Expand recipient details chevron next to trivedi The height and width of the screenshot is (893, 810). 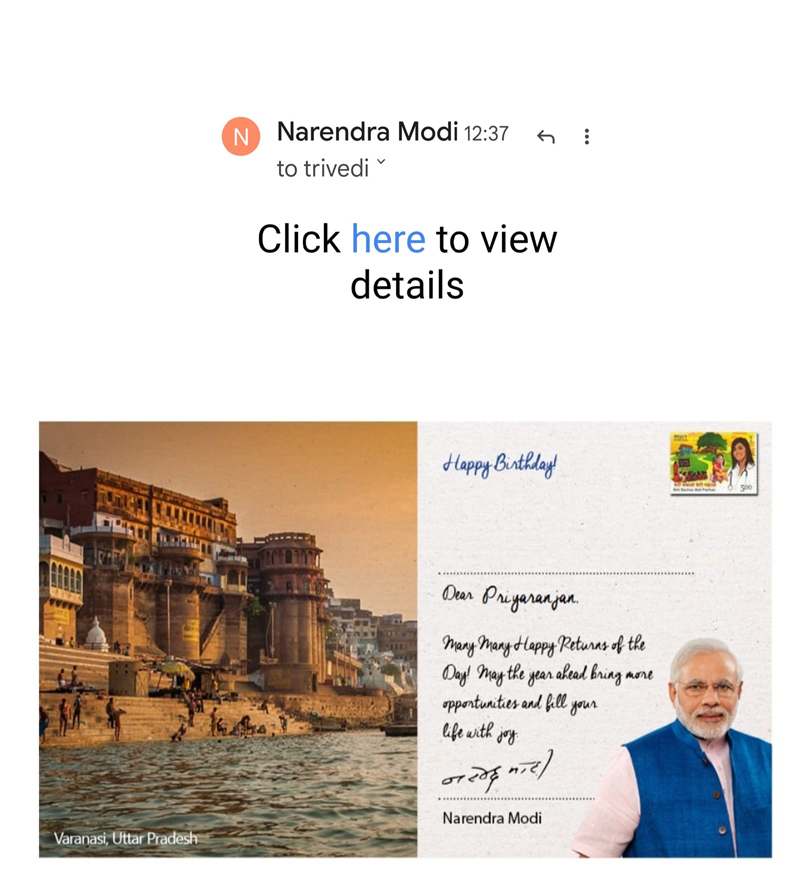pos(381,162)
